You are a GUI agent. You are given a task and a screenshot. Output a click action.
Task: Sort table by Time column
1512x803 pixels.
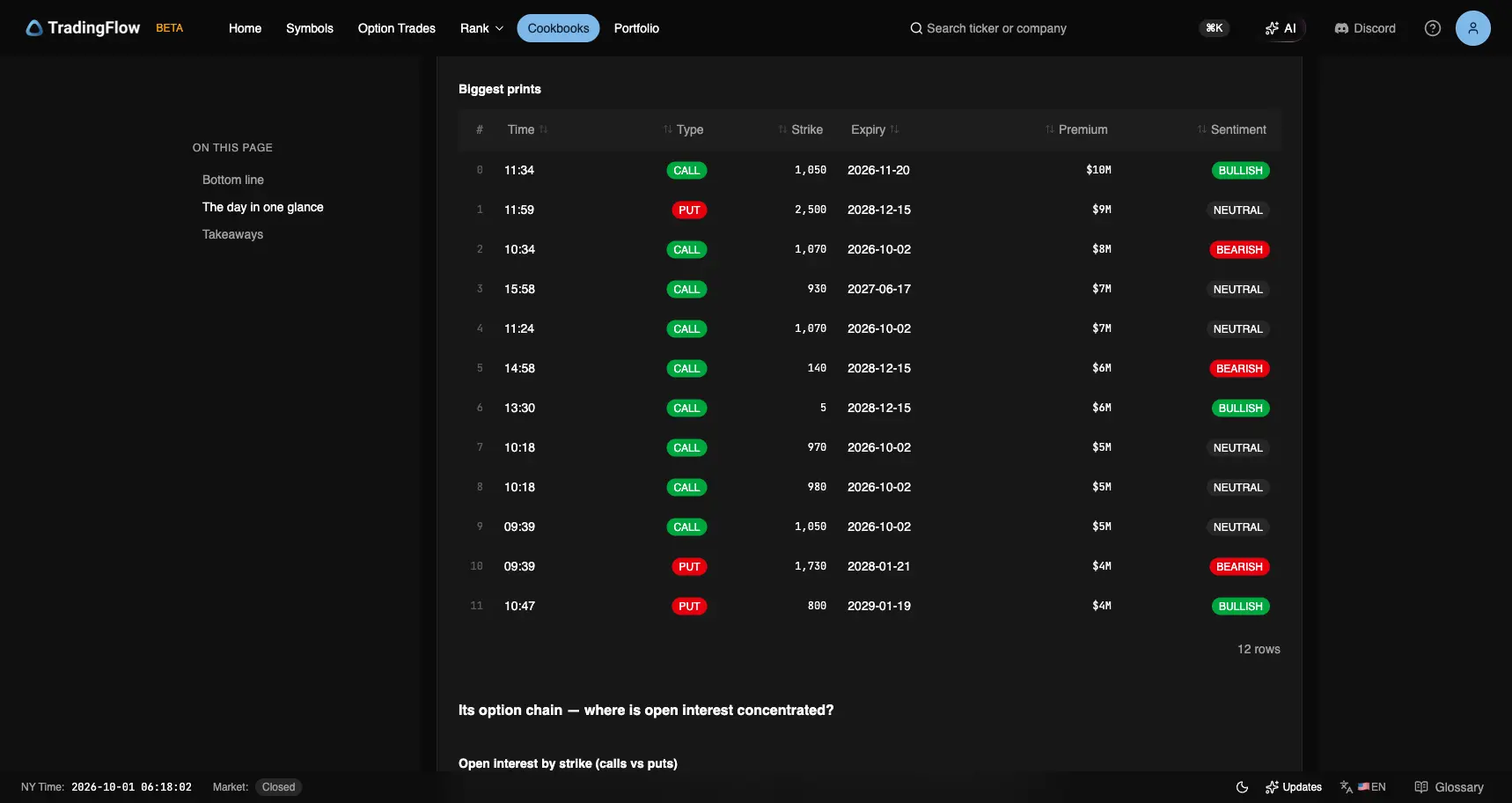(527, 129)
